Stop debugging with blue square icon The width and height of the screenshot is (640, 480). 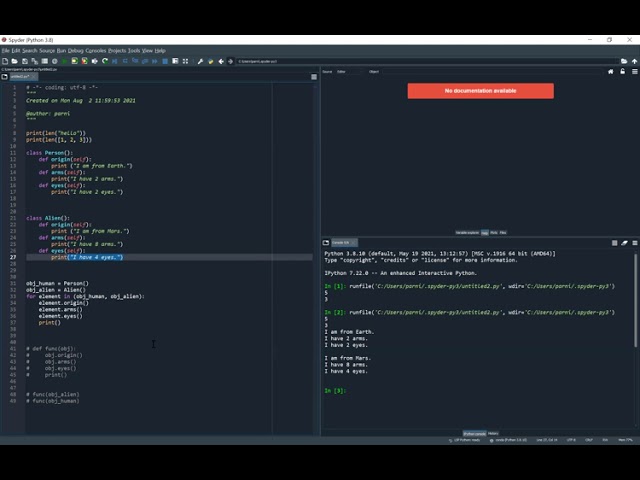pos(165,61)
